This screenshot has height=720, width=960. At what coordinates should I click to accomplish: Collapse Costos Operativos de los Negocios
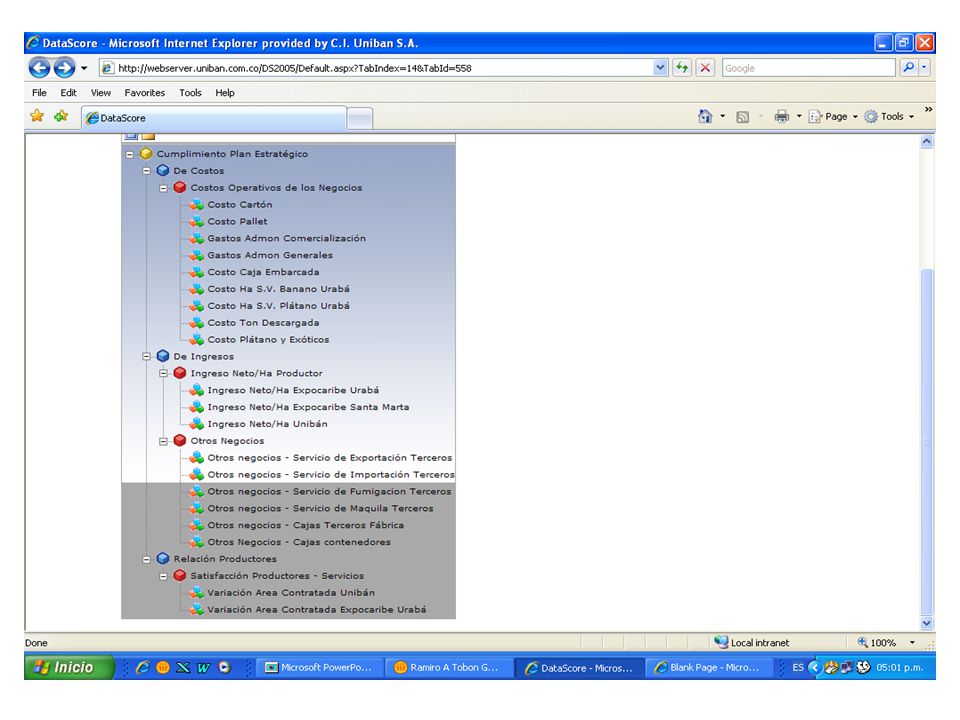tap(163, 188)
